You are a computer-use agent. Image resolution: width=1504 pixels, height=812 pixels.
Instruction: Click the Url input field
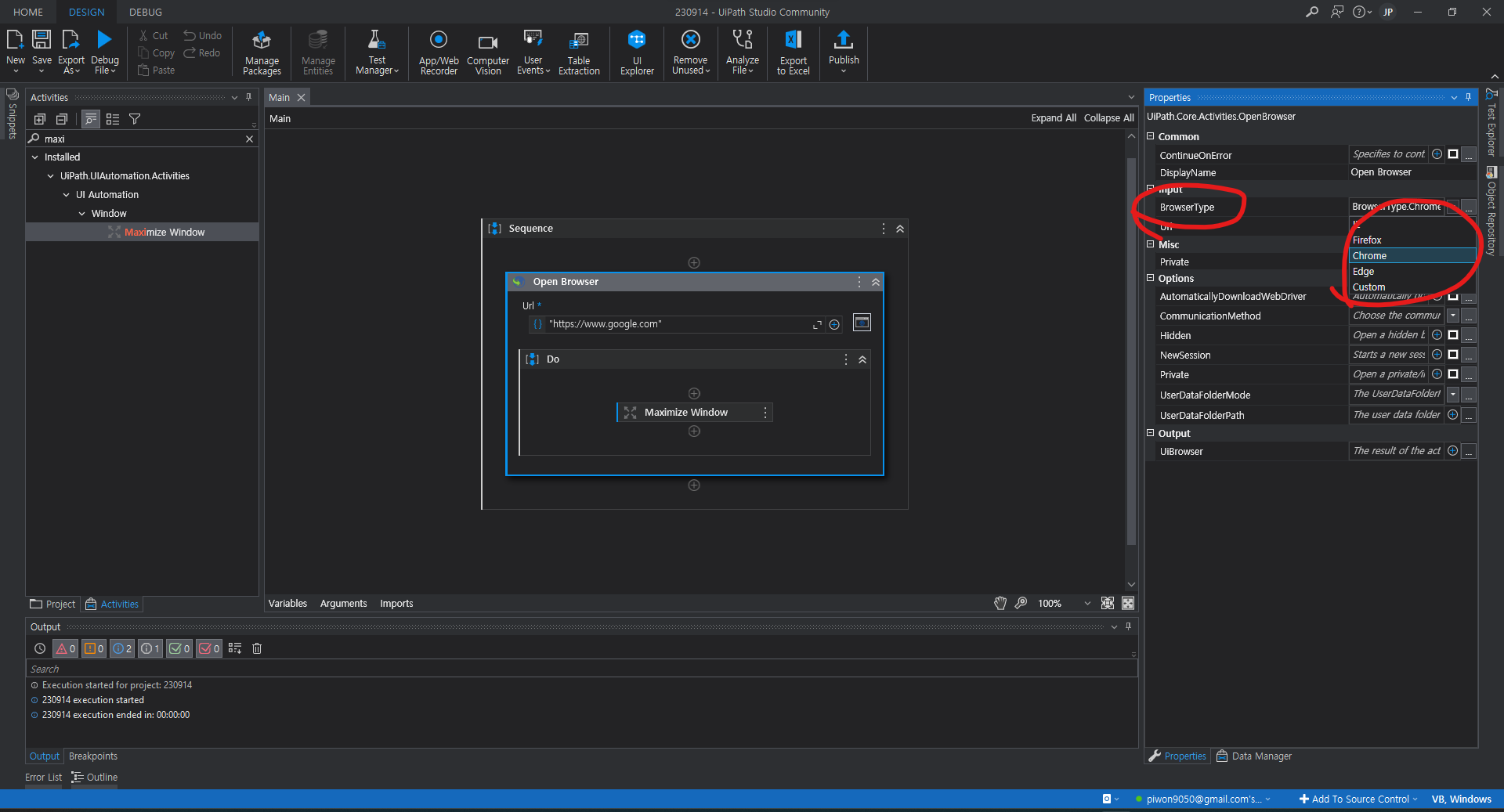point(678,324)
